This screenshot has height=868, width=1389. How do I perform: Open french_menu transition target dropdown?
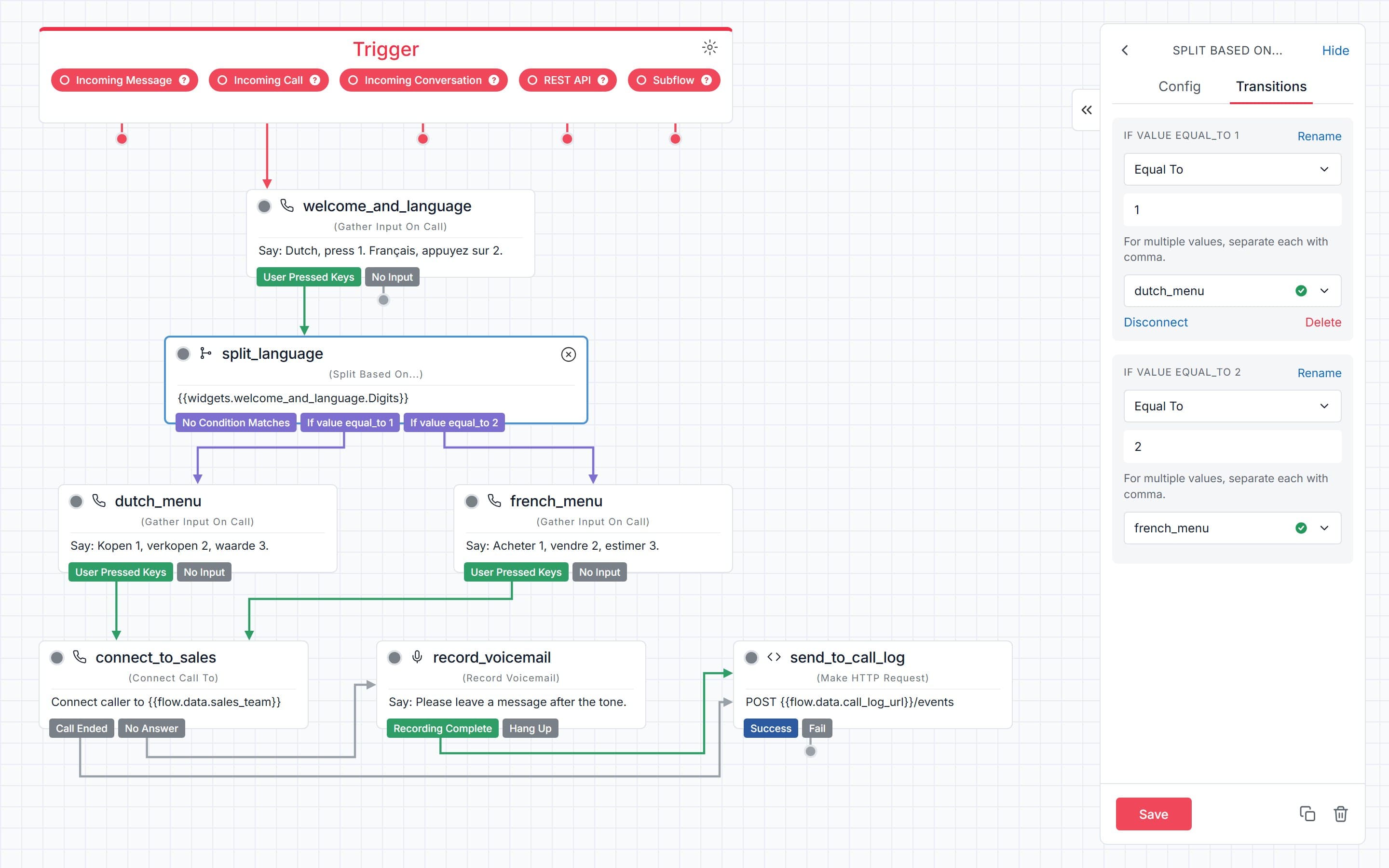click(1232, 528)
